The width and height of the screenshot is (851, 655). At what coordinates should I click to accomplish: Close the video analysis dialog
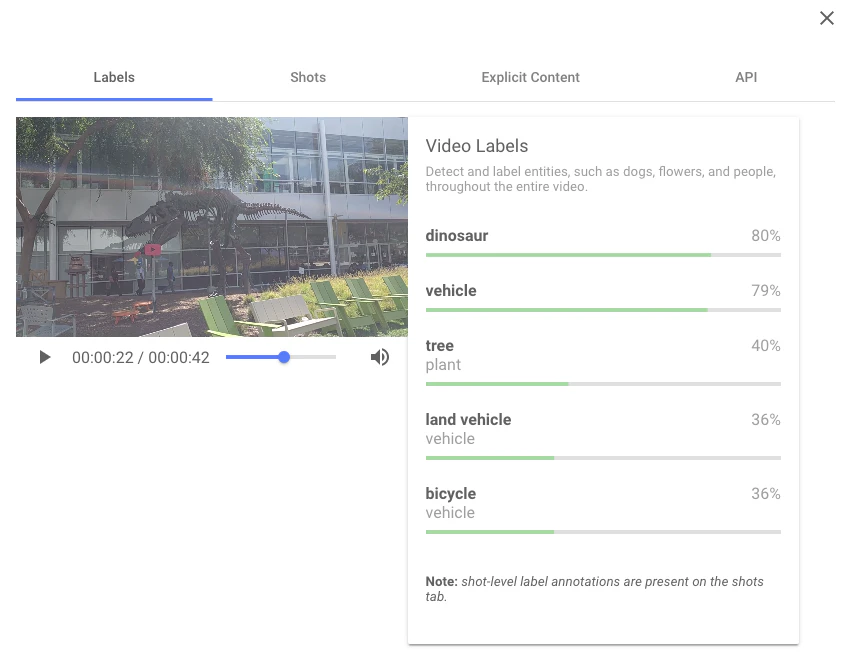pyautogui.click(x=827, y=18)
